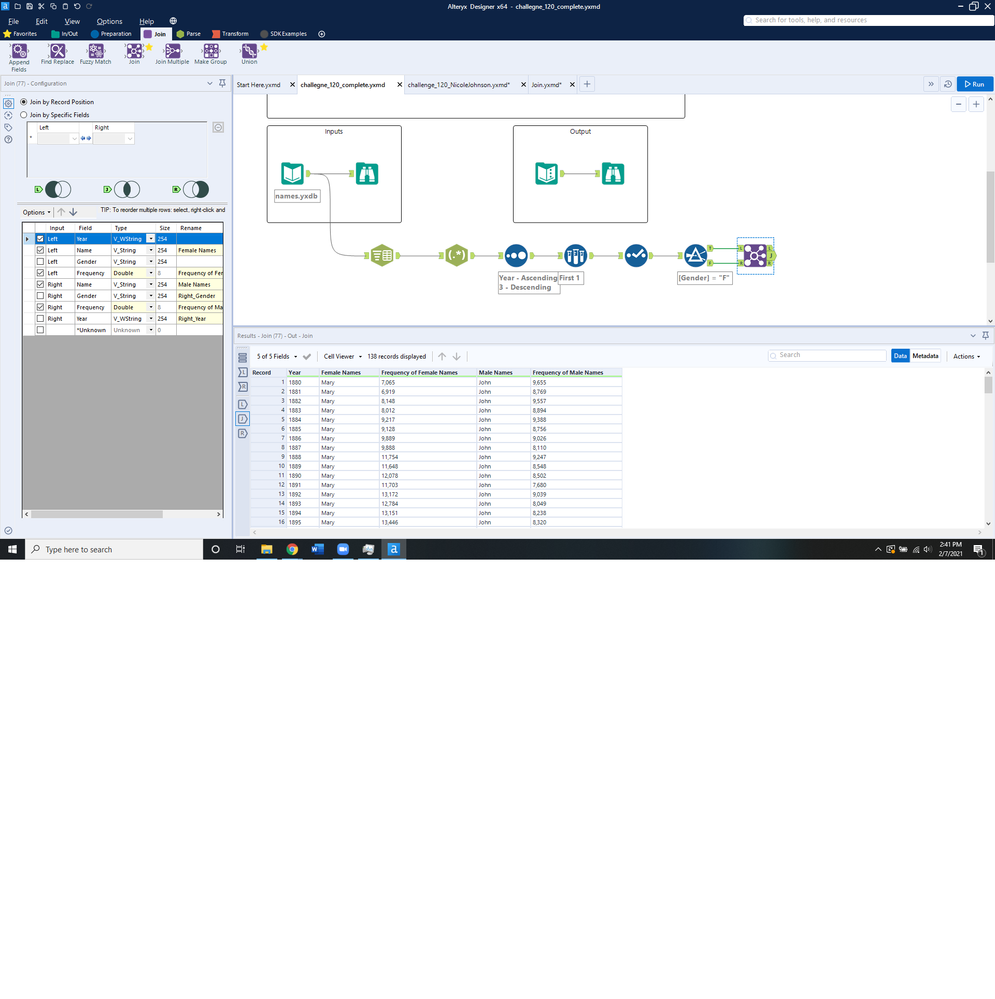This screenshot has height=999, width=995.
Task: Uncheck the Left Name field
Action: click(40, 250)
